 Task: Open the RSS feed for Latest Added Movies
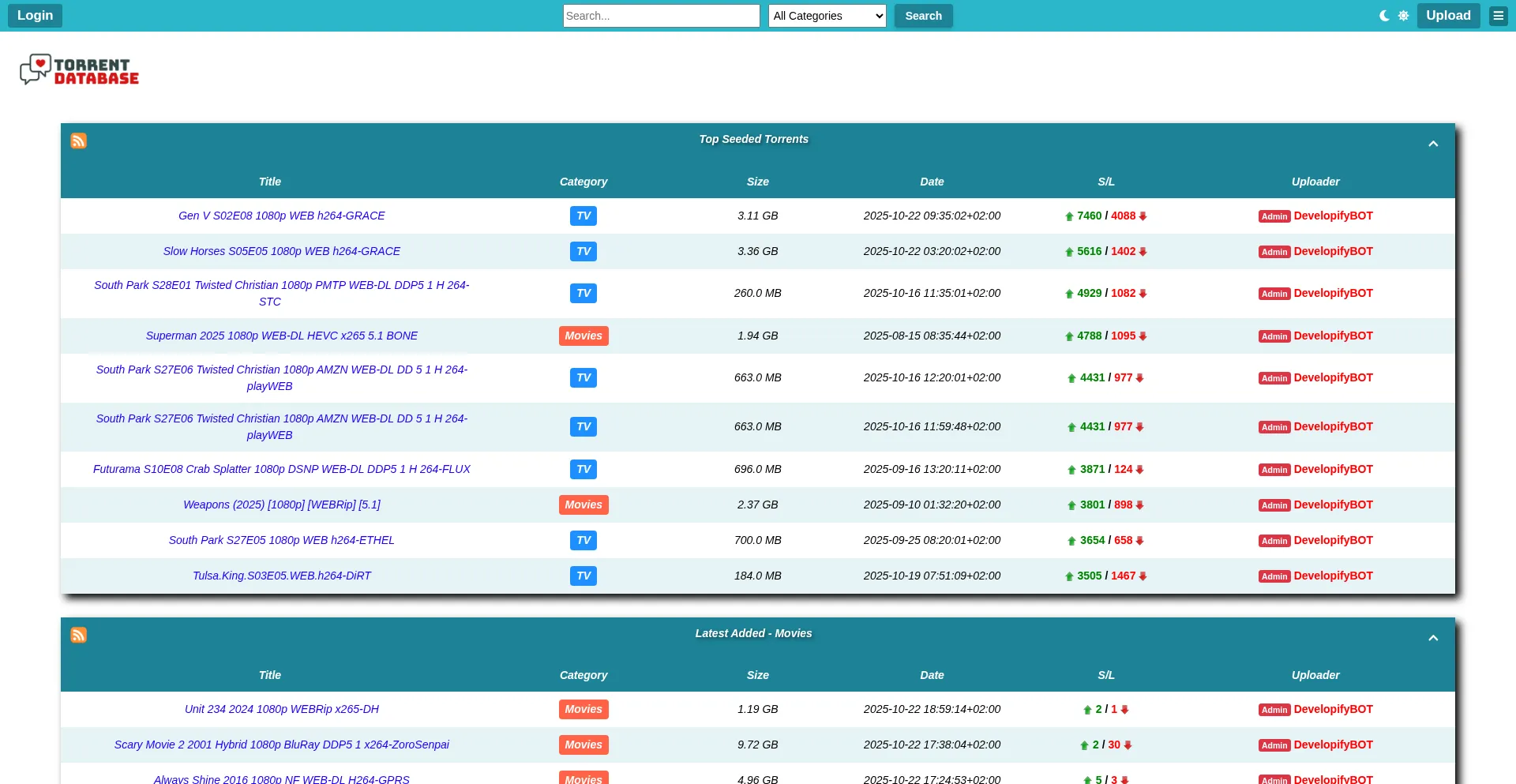[78, 635]
